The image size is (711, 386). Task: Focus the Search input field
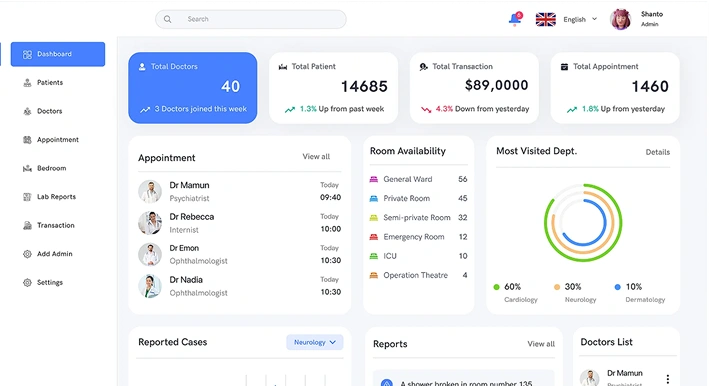pos(251,19)
